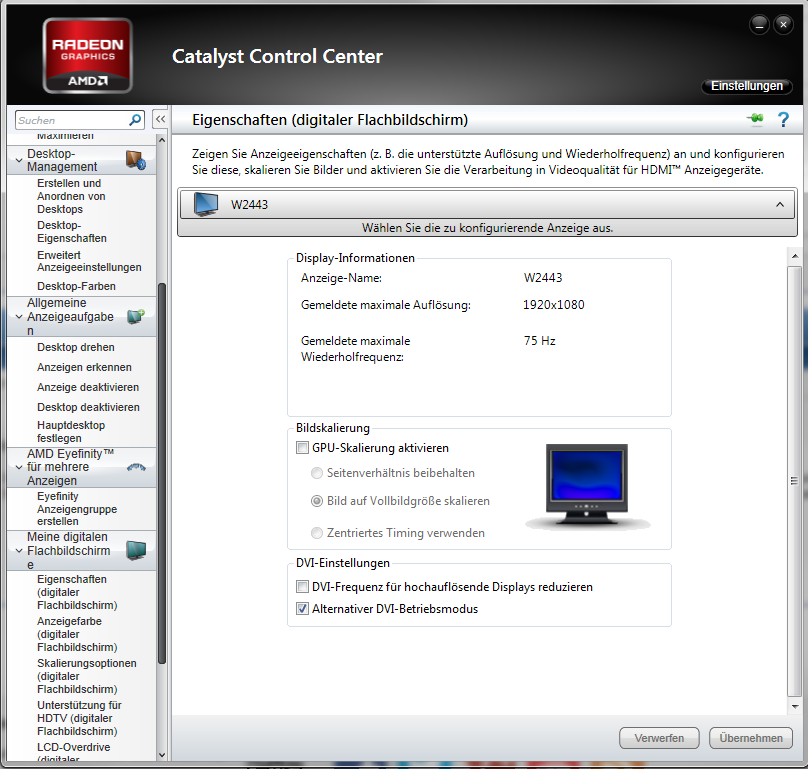Screen dimensions: 808x769
Task: Click the monitor preview image in Bildskalierung
Action: [587, 487]
